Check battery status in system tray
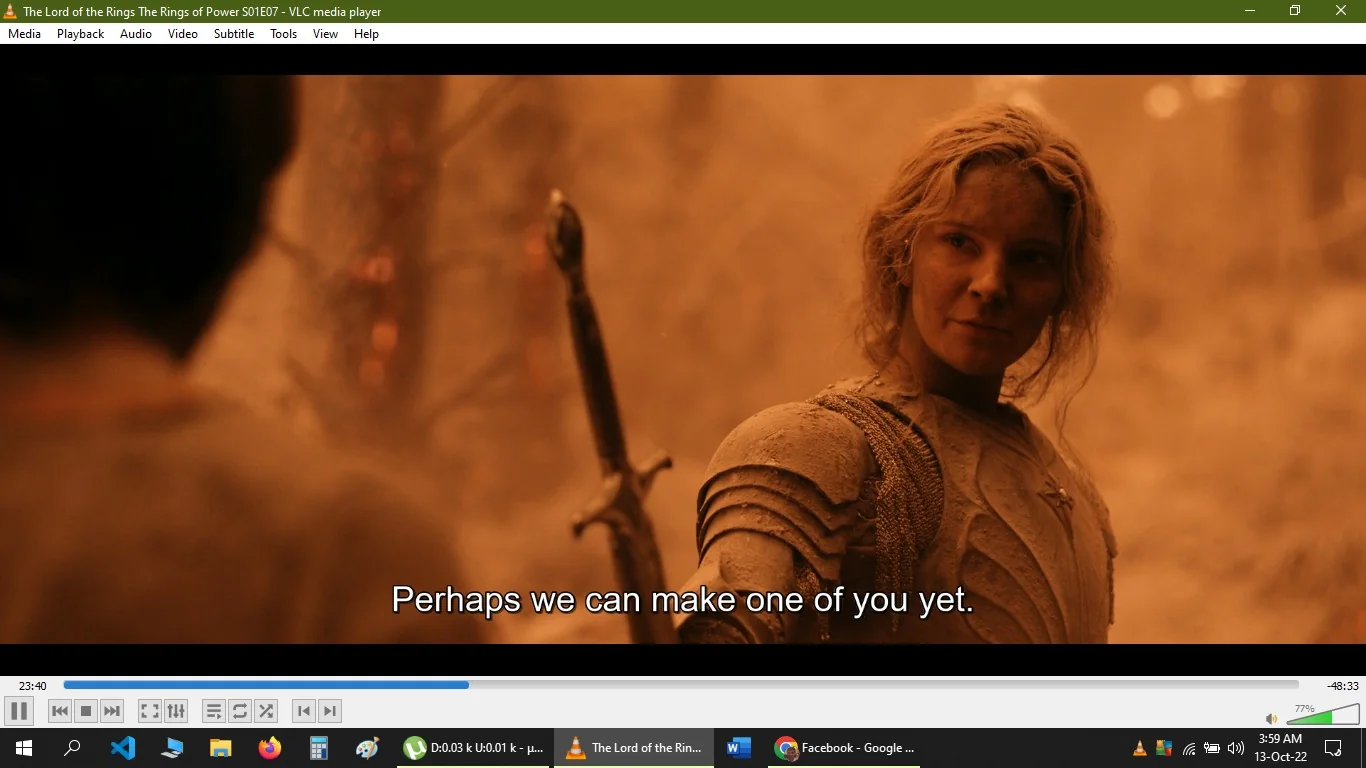Viewport: 1366px width, 768px height. point(1212,748)
